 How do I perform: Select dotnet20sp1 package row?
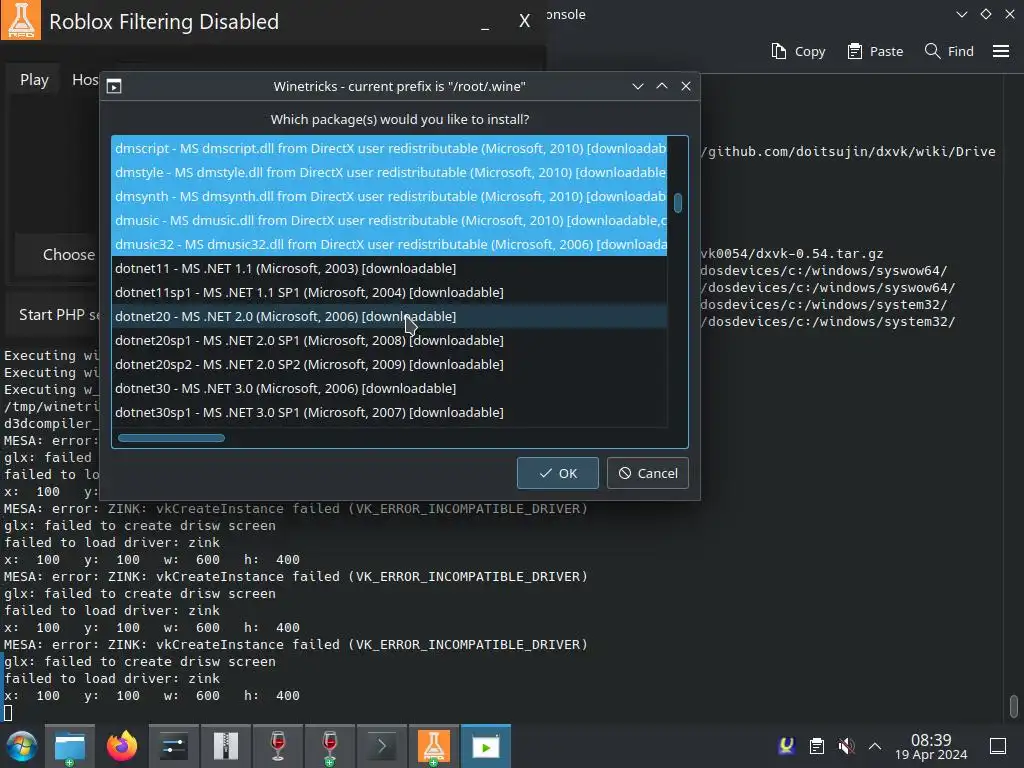coord(390,340)
